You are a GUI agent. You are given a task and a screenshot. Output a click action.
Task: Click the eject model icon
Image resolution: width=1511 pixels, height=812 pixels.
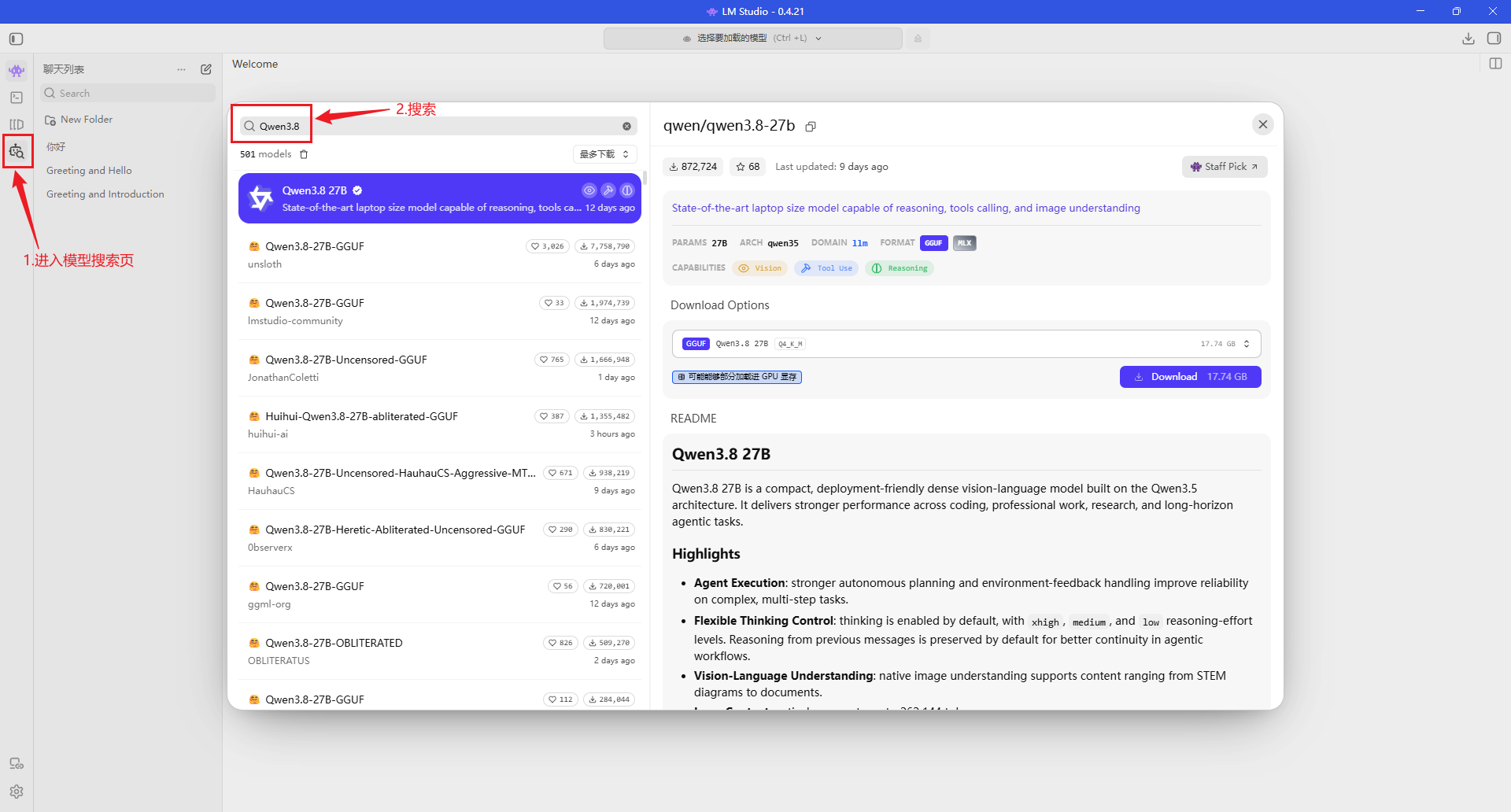[918, 38]
